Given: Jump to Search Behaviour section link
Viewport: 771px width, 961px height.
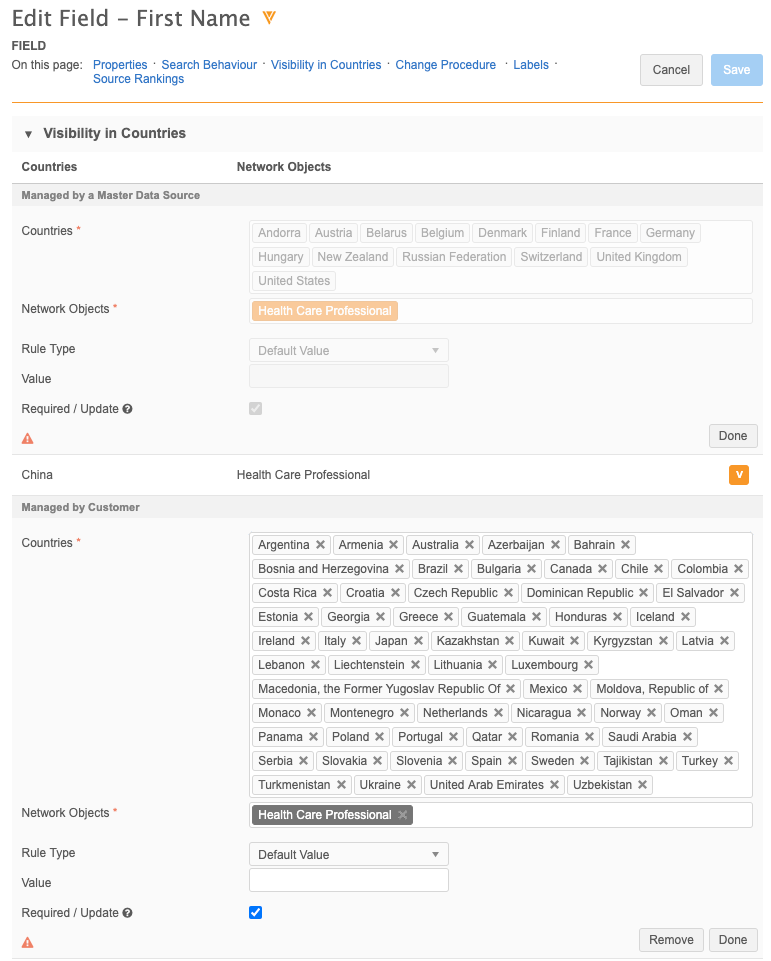Looking at the screenshot, I should coord(209,65).
